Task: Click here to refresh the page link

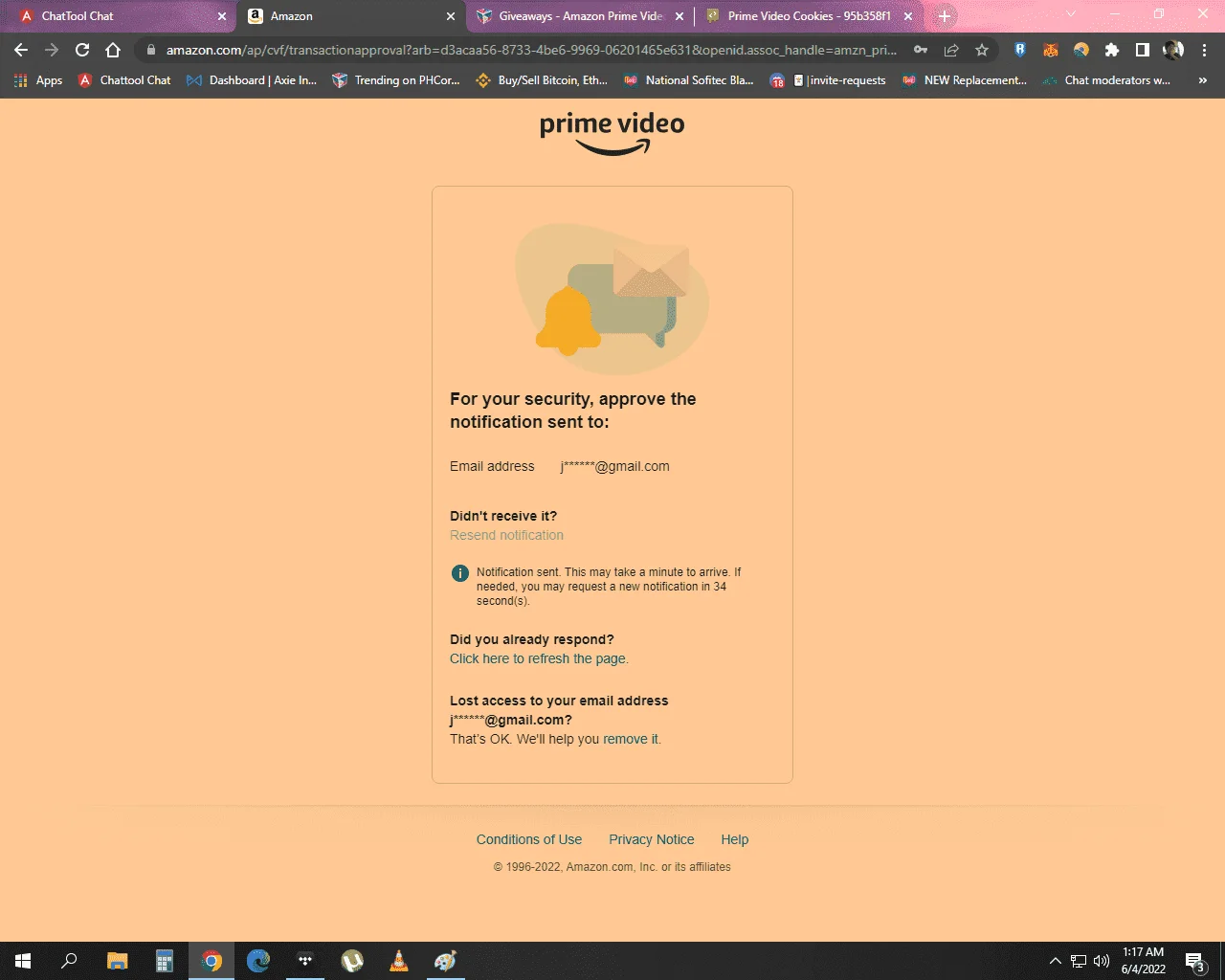Action: [539, 658]
